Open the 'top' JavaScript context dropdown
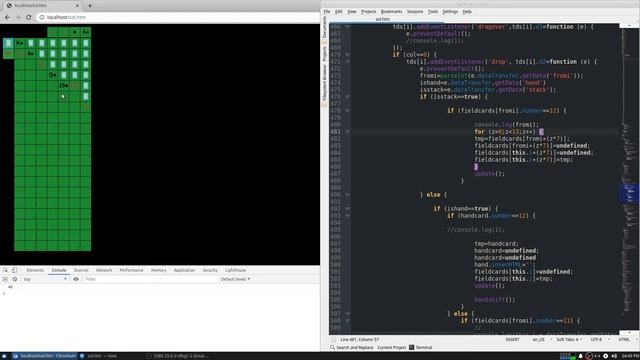Viewport: 640px width, 360px height. click(45, 279)
